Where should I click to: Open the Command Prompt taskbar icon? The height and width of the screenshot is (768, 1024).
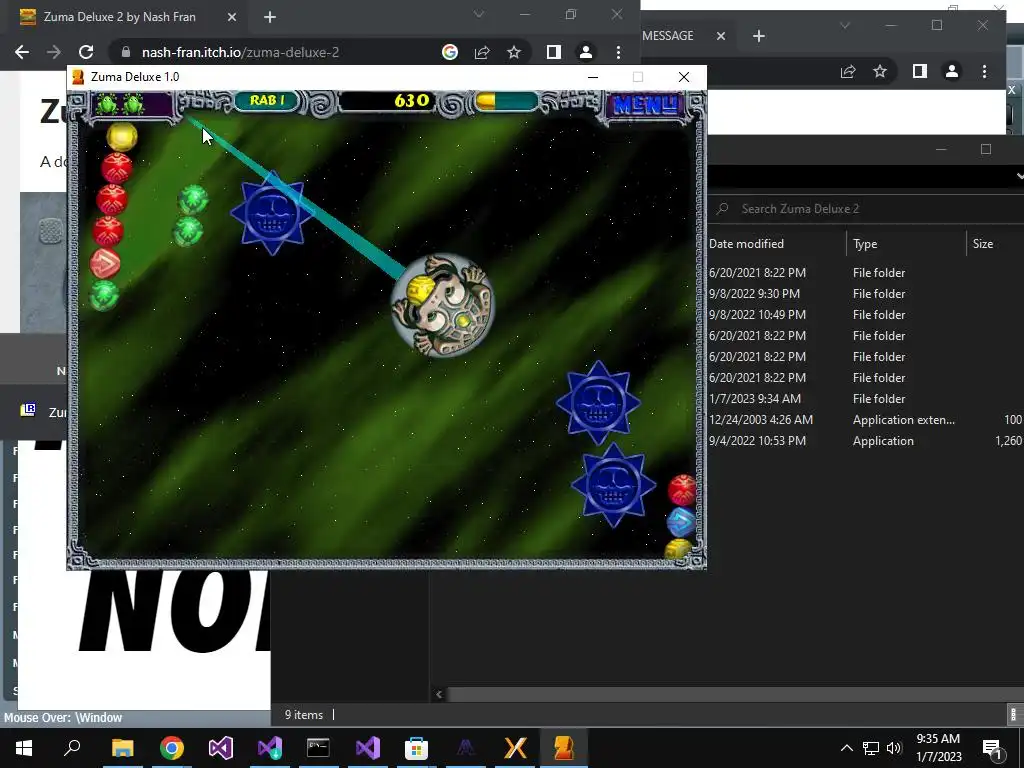(318, 748)
